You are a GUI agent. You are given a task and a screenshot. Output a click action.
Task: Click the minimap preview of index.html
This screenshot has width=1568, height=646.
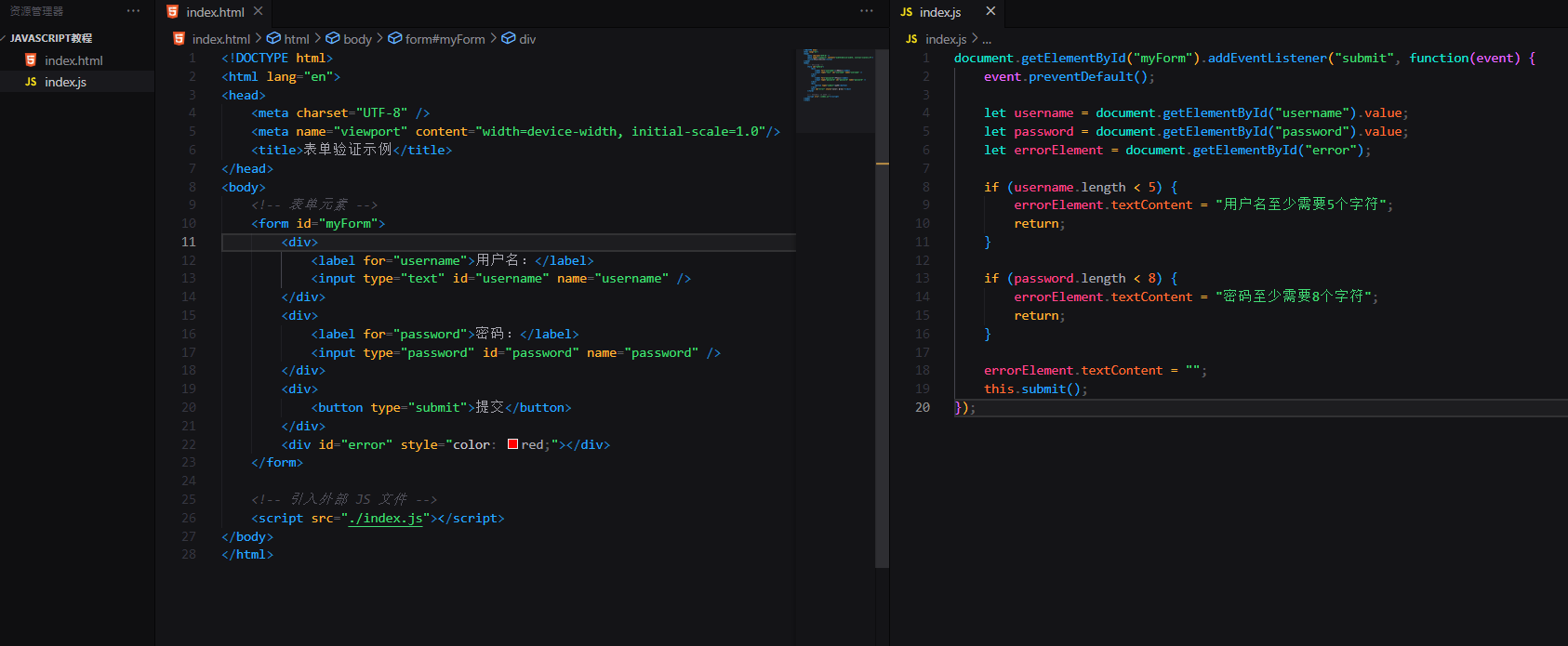tap(835, 89)
